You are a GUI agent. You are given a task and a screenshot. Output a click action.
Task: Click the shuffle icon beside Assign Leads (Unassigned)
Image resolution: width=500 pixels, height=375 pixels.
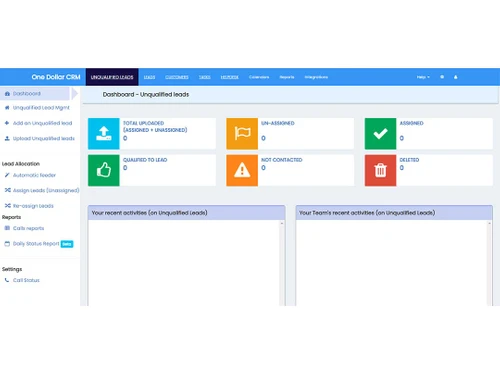7,190
